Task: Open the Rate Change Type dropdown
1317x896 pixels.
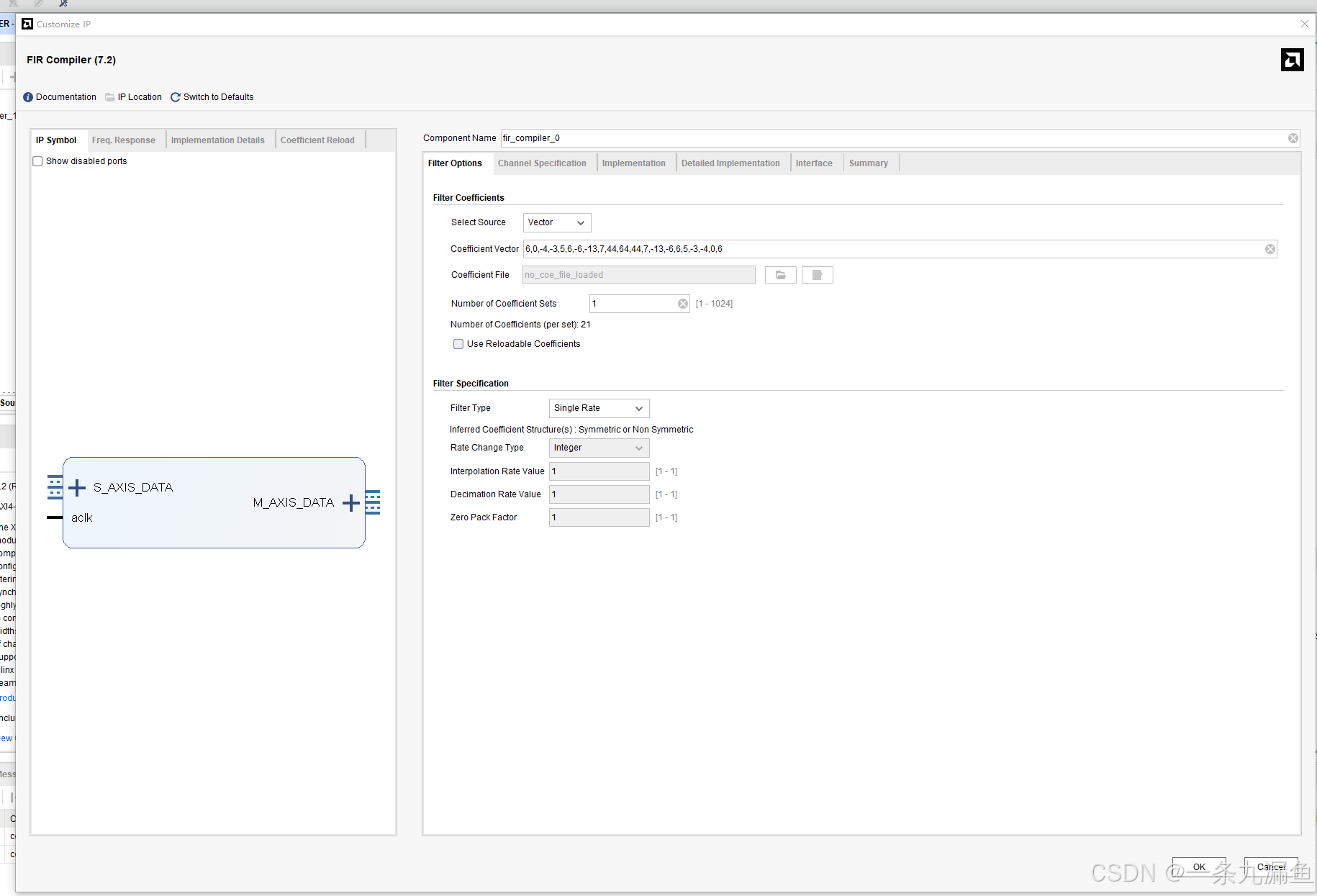Action: tap(599, 448)
